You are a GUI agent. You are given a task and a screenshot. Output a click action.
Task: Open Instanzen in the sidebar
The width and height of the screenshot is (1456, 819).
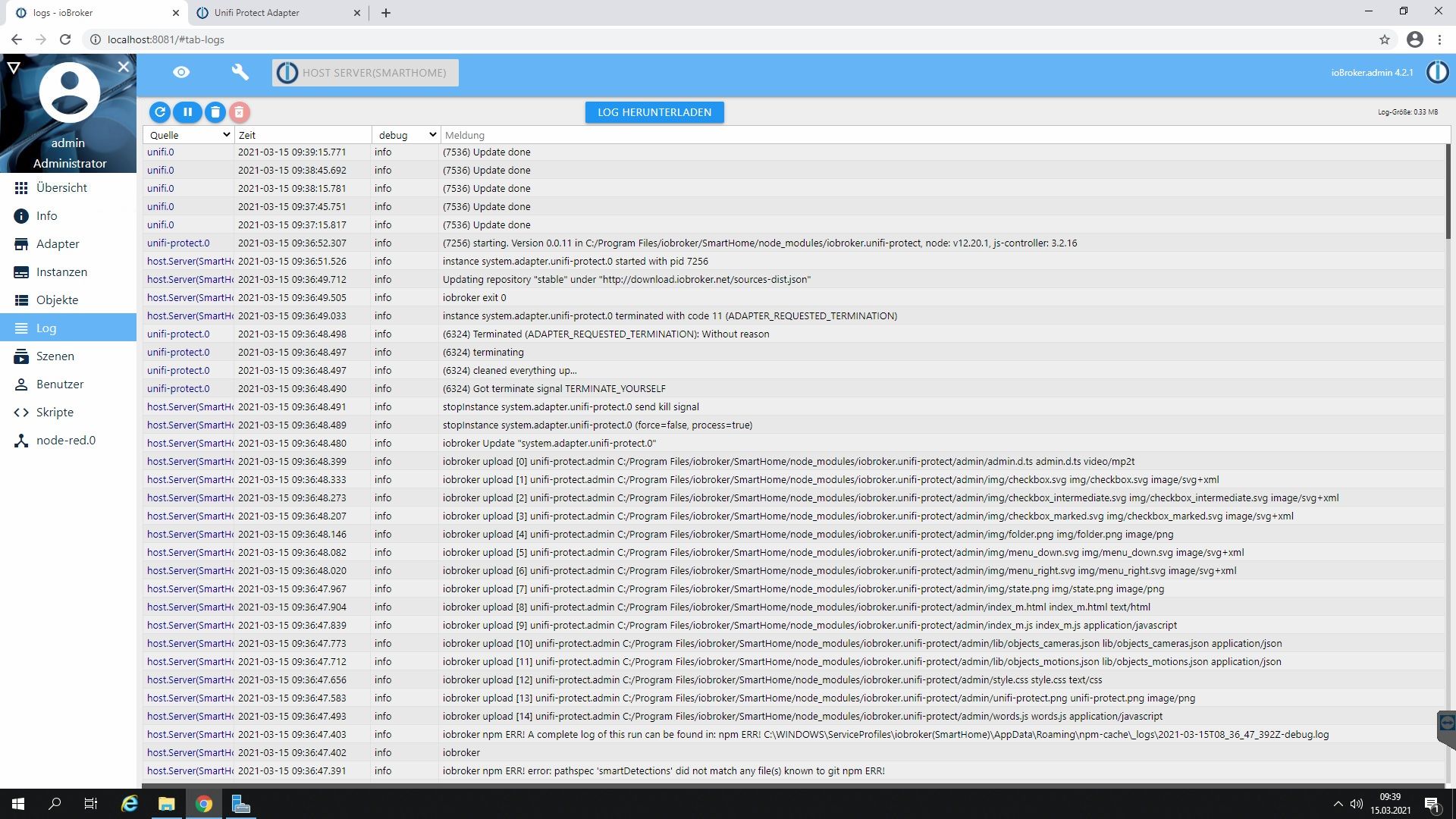[x=68, y=271]
